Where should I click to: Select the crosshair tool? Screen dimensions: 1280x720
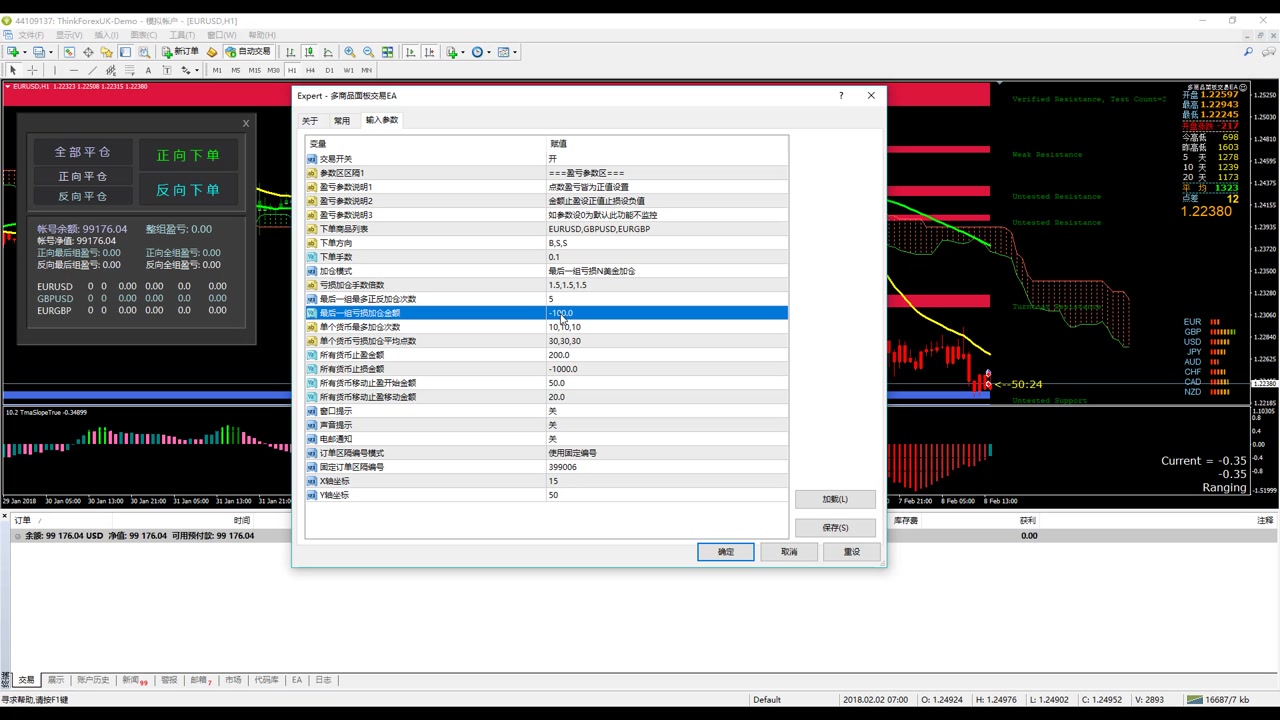tap(32, 70)
